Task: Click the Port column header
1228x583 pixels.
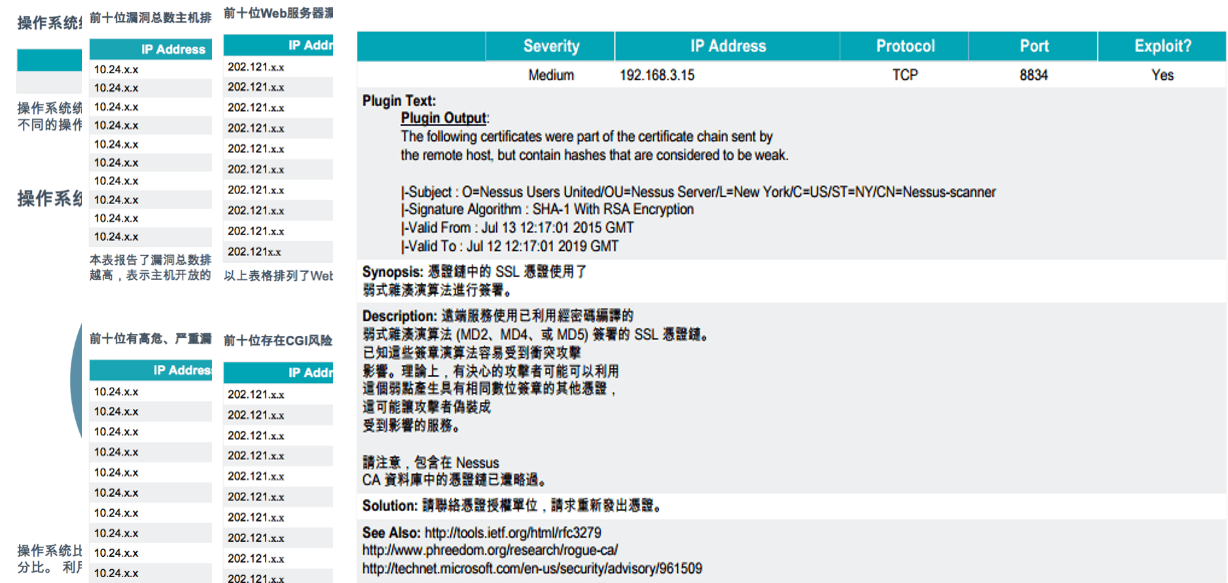Action: tap(1034, 46)
